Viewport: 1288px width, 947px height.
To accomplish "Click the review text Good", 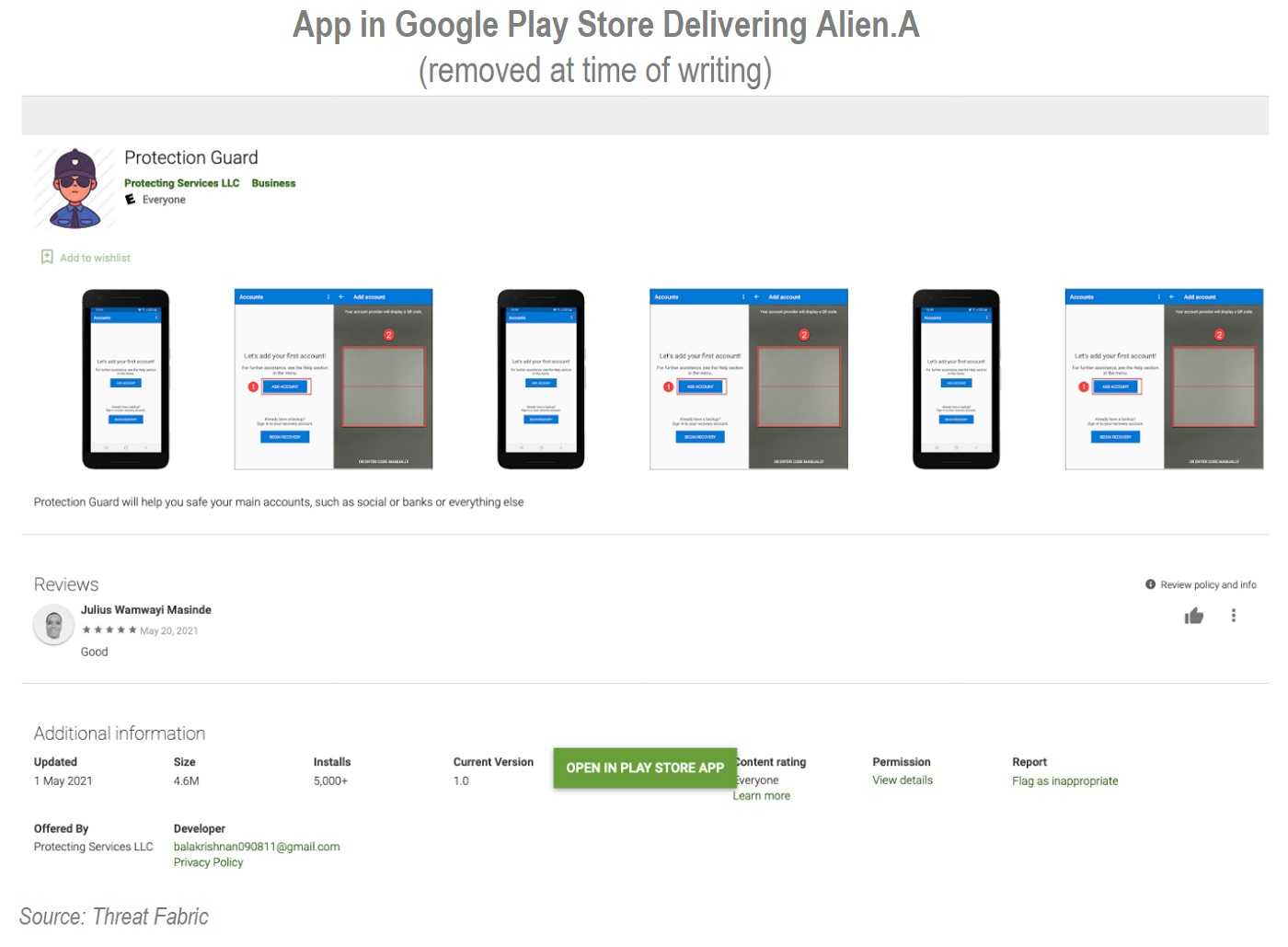I will (94, 652).
